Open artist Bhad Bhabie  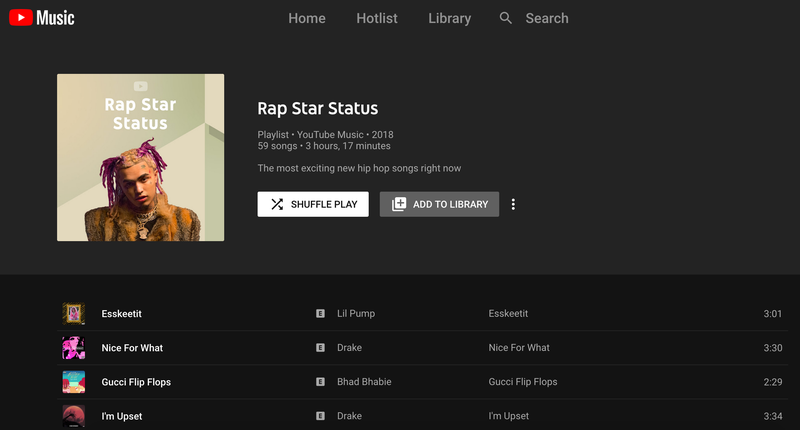[x=364, y=382]
